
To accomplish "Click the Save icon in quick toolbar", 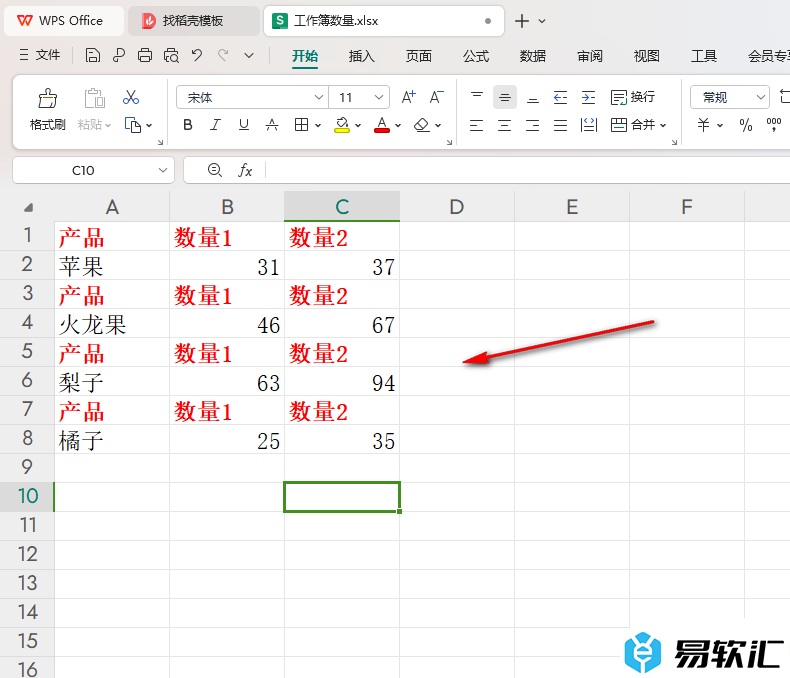I will [x=93, y=55].
